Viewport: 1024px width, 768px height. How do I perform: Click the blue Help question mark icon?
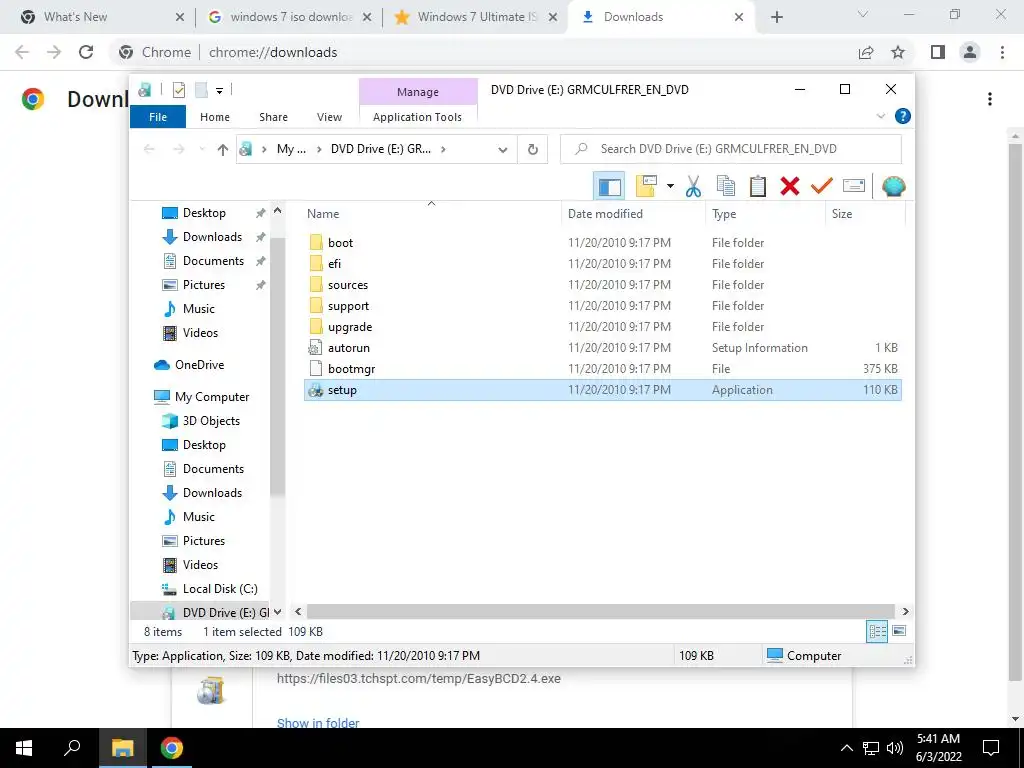click(903, 116)
